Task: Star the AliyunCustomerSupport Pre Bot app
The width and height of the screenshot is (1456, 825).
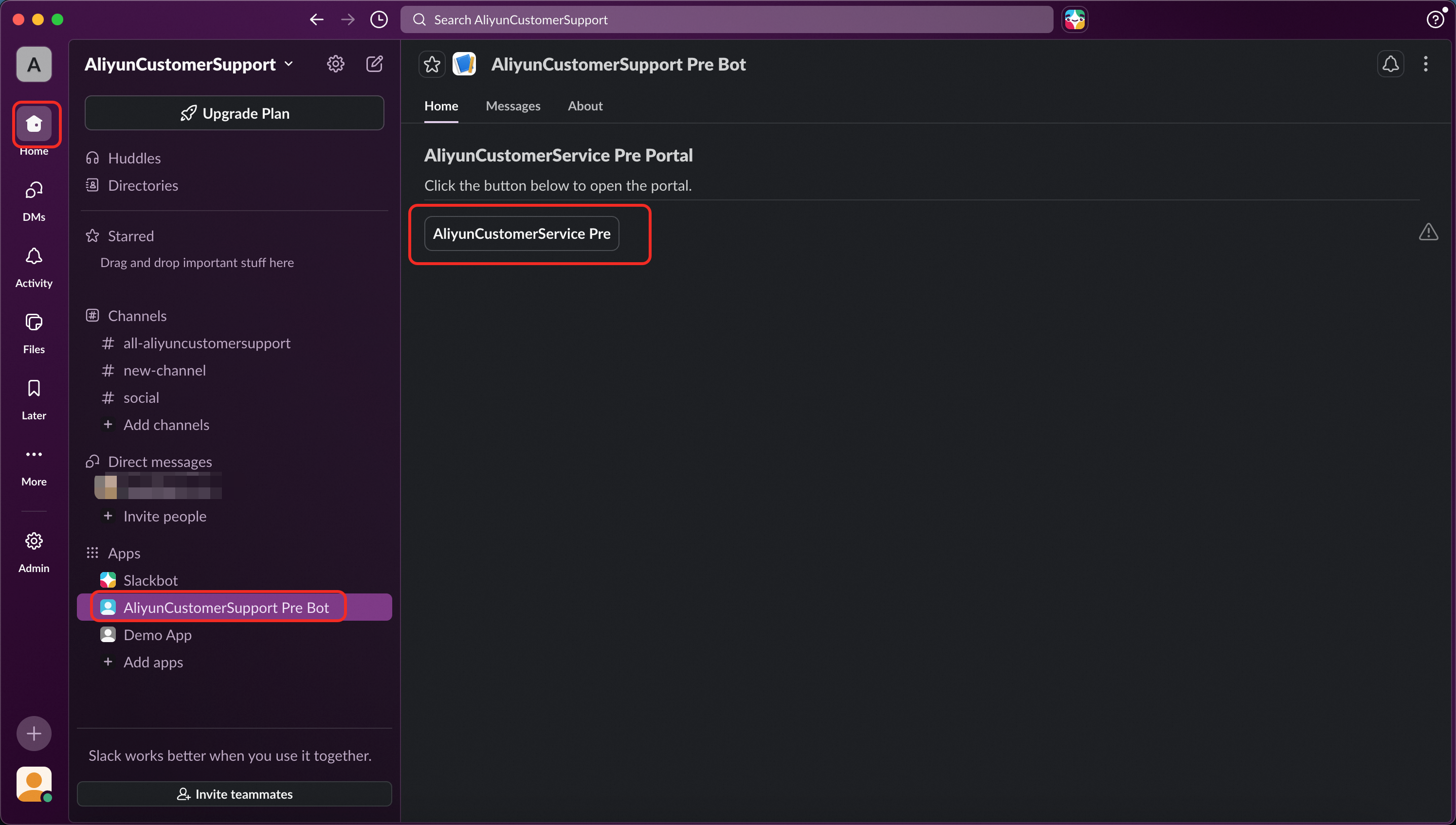Action: tap(432, 64)
